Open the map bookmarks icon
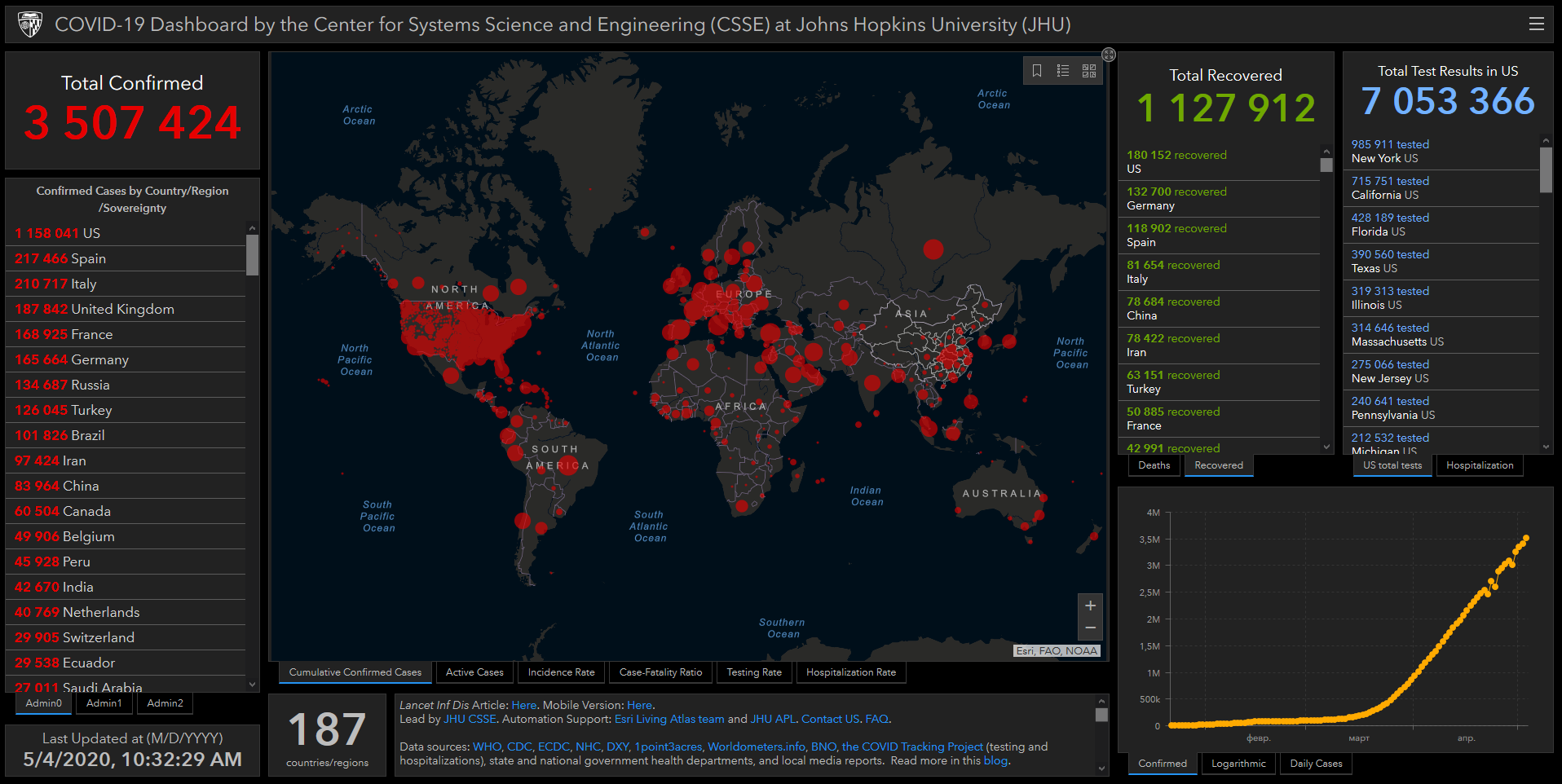The image size is (1562, 784). (x=1037, y=71)
